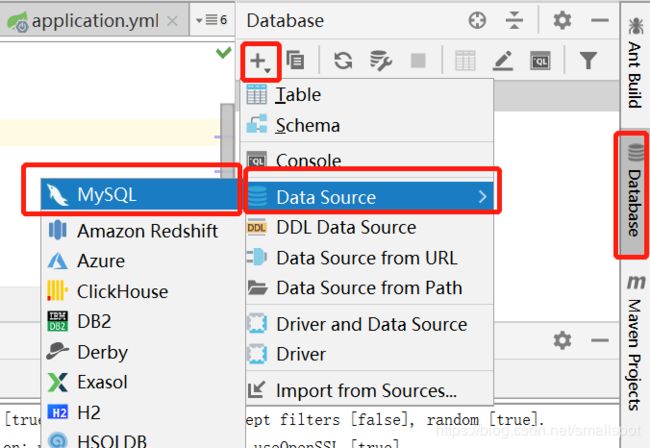This screenshot has width=650, height=448.
Task: Close the application.yml tab
Action: point(172,21)
